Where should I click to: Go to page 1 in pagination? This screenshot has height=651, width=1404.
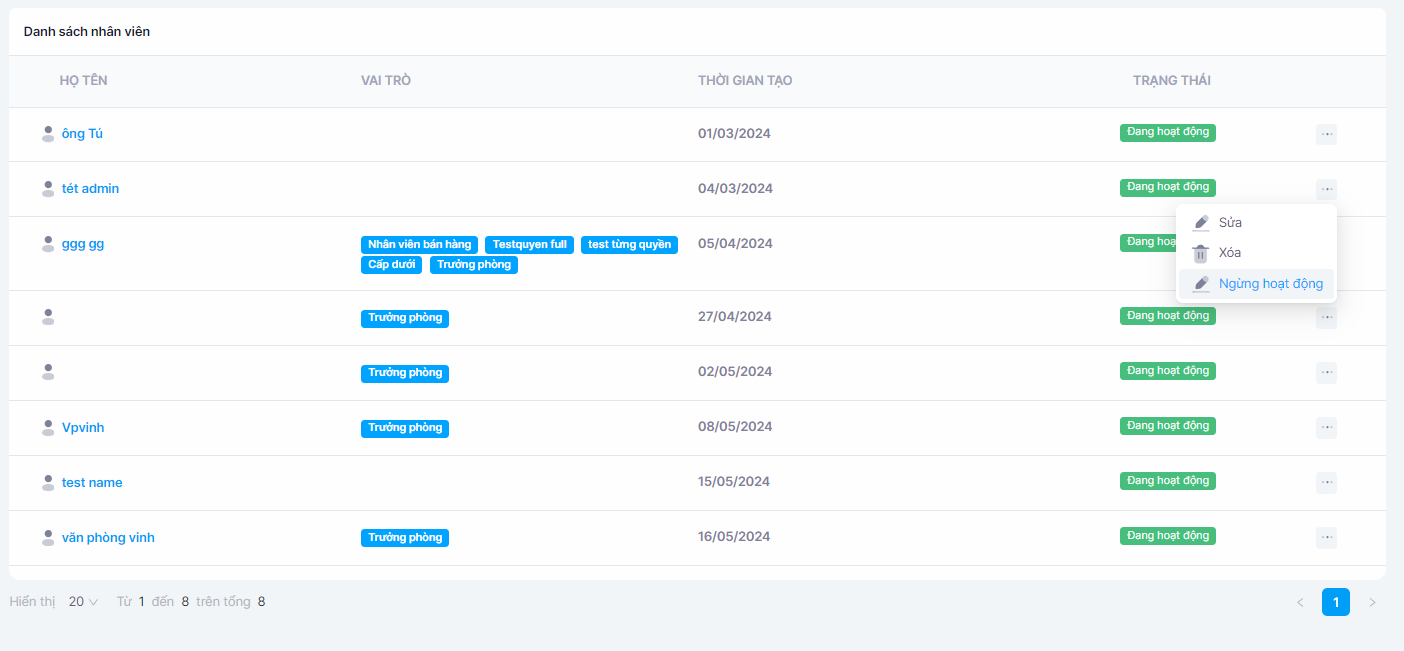pyautogui.click(x=1335, y=602)
